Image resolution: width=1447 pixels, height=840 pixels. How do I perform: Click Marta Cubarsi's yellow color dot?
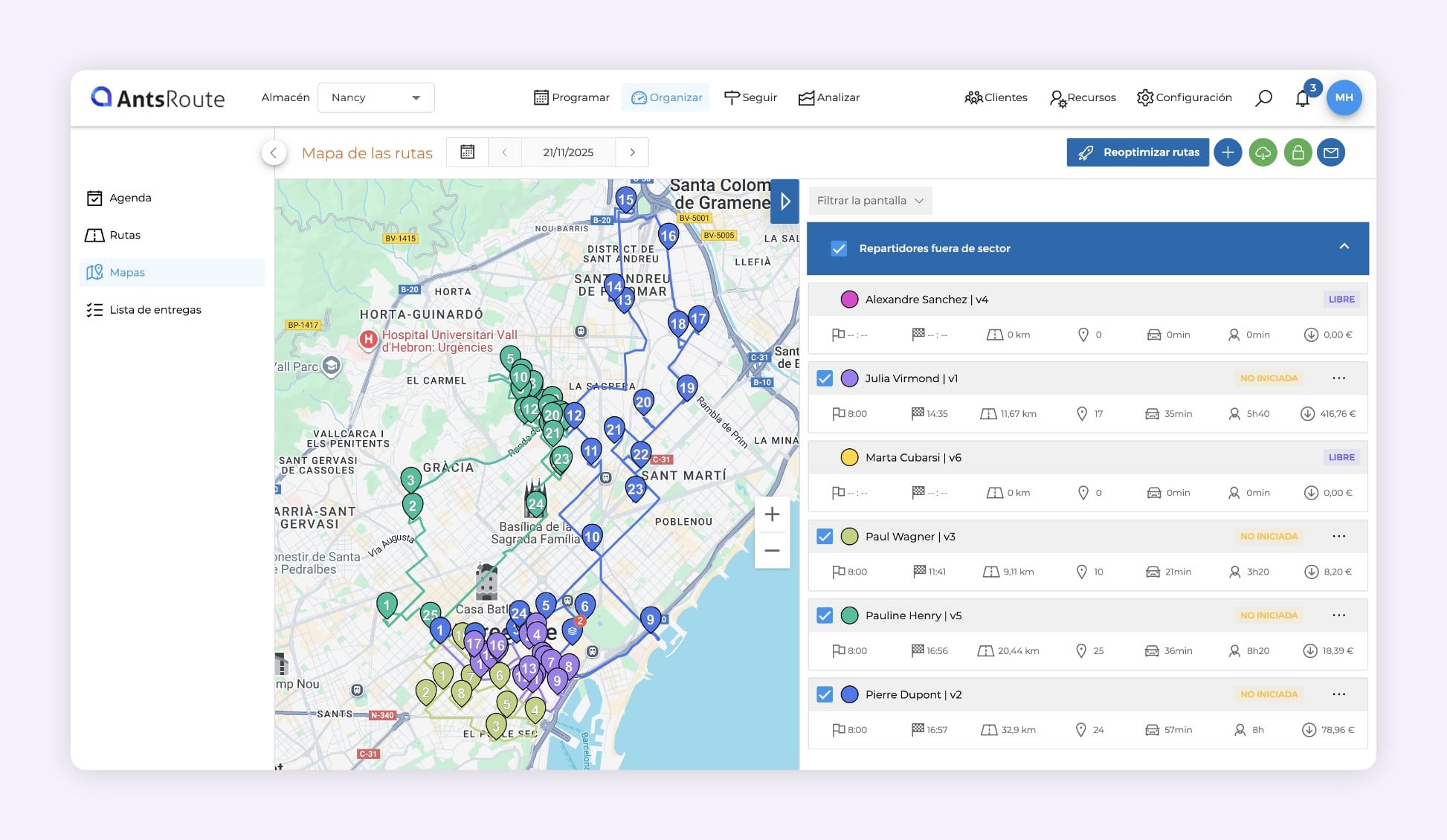pos(849,457)
